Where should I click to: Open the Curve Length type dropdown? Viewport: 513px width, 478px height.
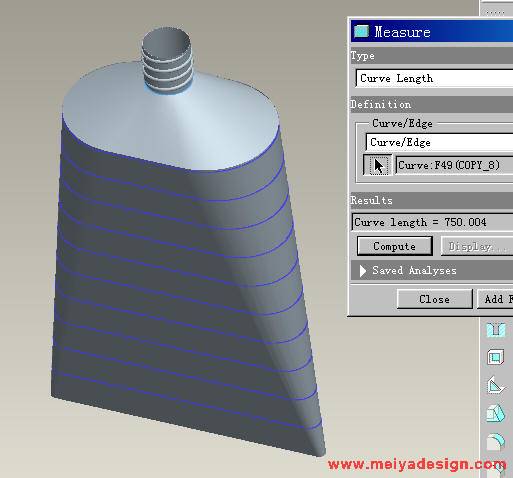[x=434, y=78]
